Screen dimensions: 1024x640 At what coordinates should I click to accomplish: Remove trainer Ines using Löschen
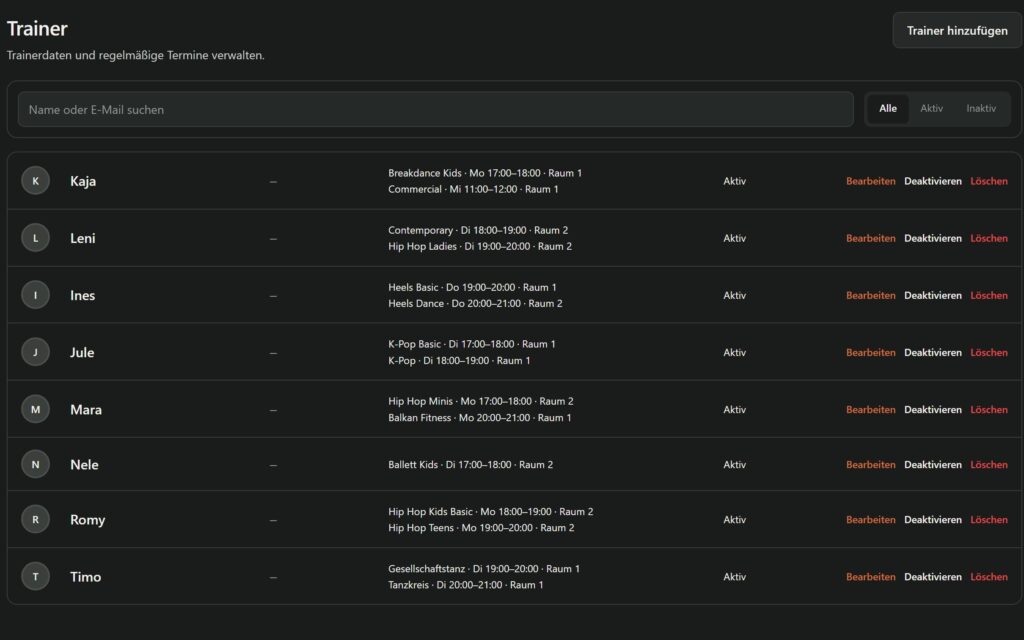(989, 295)
